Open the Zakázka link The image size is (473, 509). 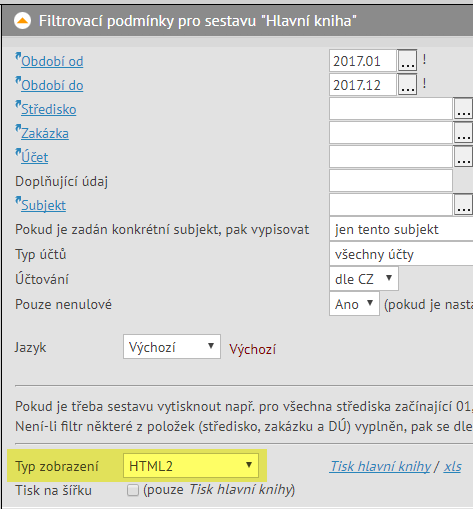[45, 133]
